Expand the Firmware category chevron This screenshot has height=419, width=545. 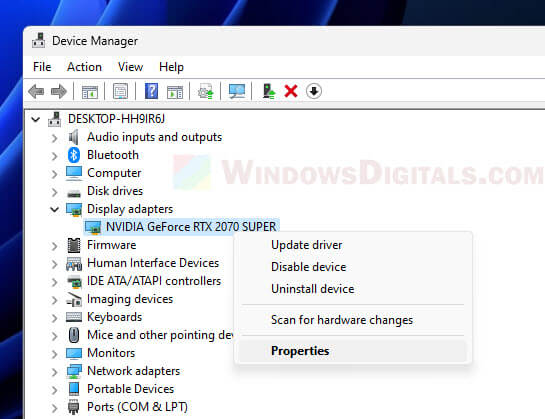tap(55, 246)
